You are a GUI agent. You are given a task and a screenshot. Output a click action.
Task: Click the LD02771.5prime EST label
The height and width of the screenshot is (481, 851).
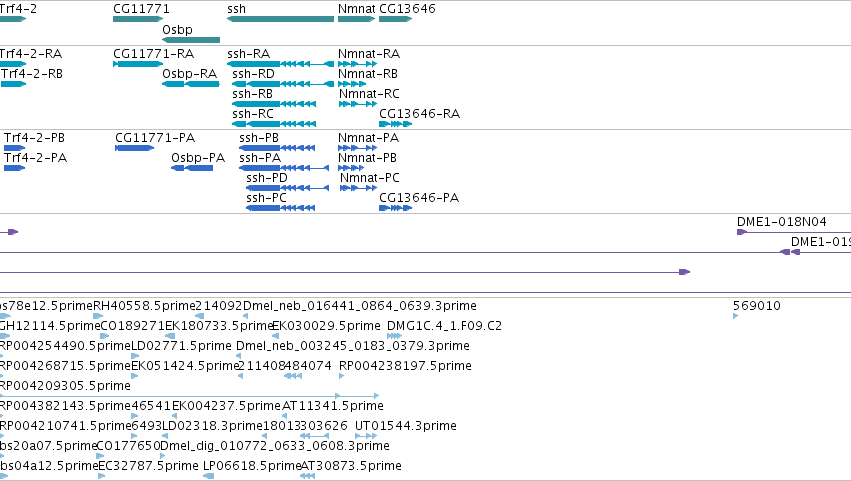pos(181,346)
